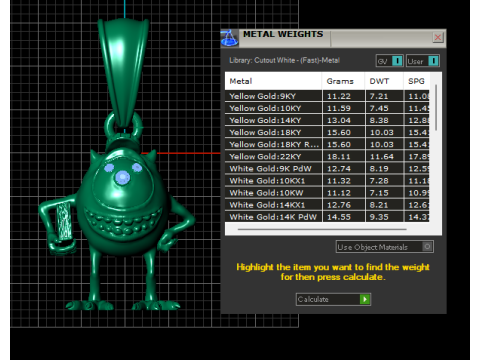Click the Metal Weights scale icon
This screenshot has height=360, width=480.
(229, 38)
